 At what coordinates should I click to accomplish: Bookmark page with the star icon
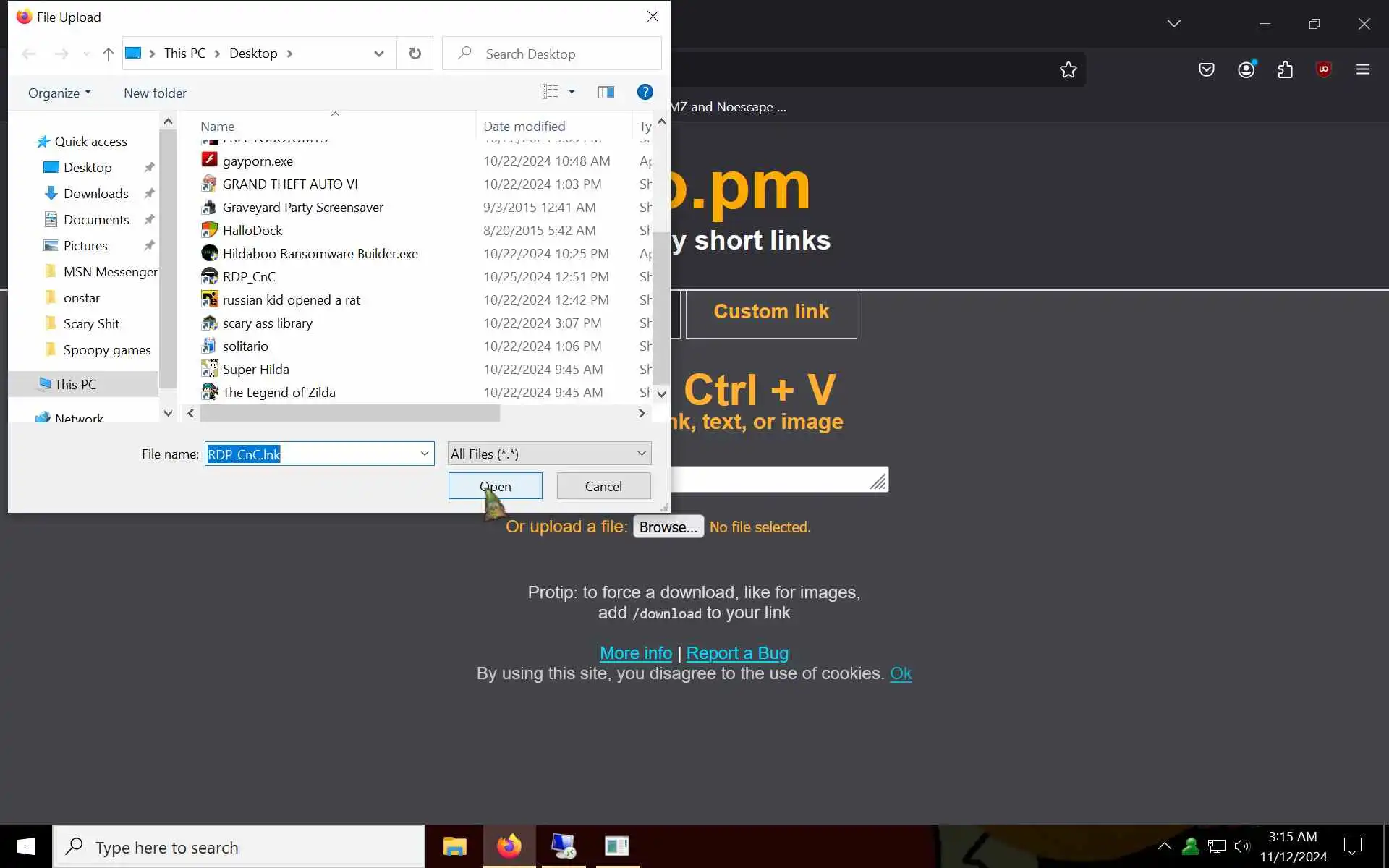point(1068,69)
